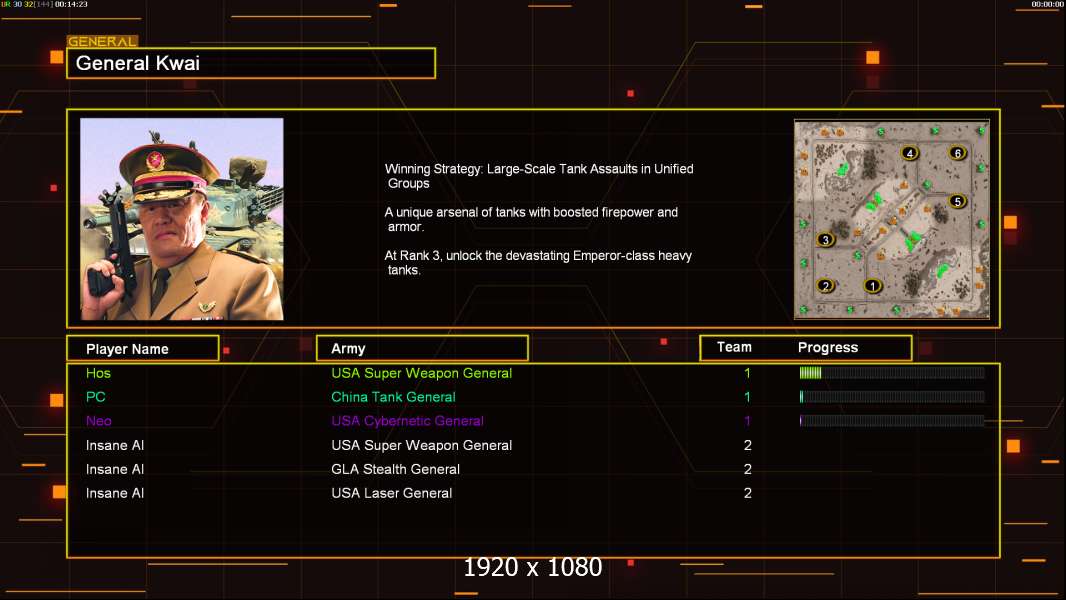
Task: Click team number for GLA Stealth General row
Action: 747,470
